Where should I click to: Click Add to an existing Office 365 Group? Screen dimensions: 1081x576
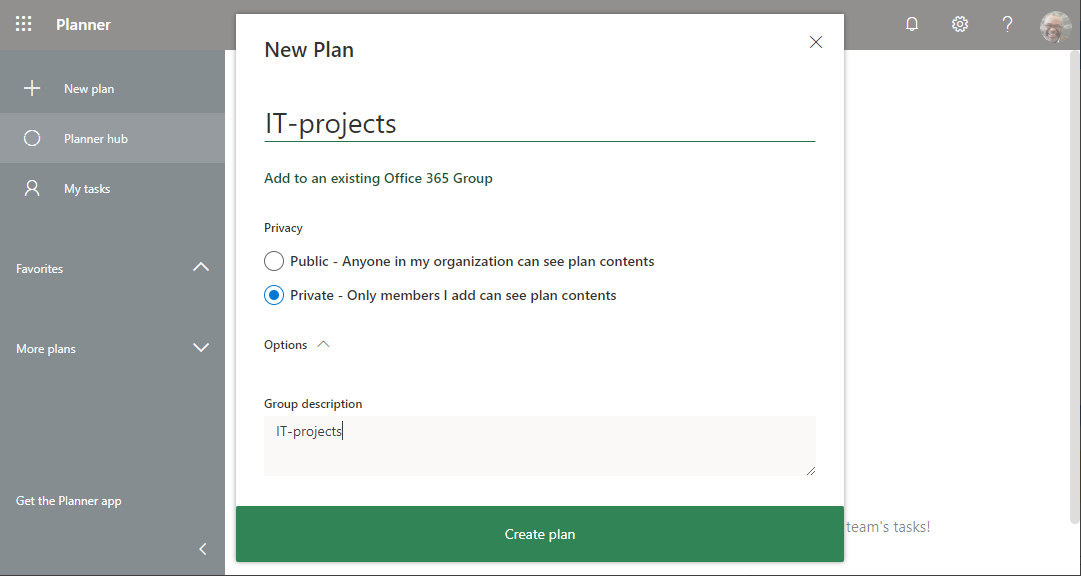pyautogui.click(x=378, y=178)
